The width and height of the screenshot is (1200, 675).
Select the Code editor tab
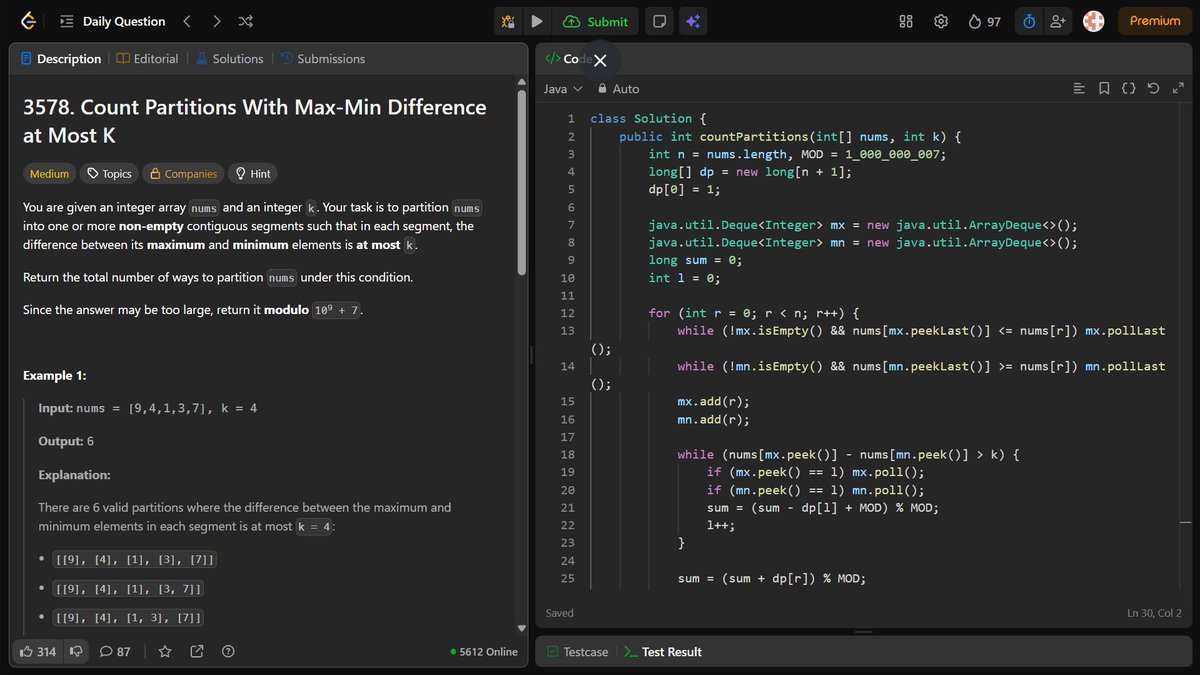[x=566, y=59]
